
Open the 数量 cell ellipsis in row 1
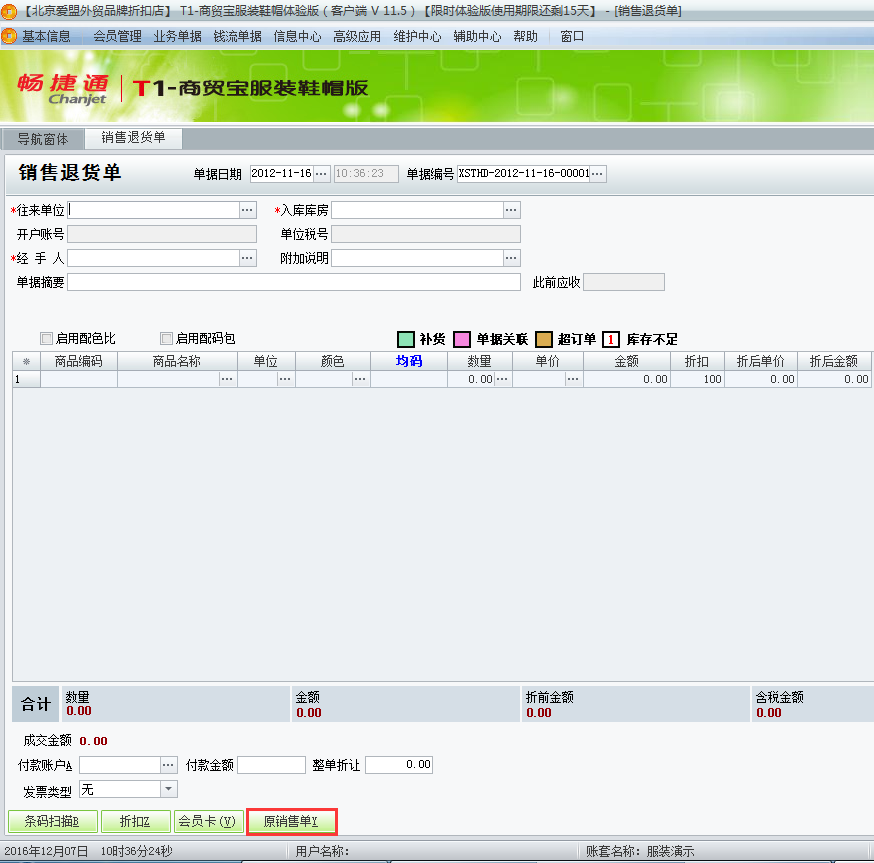[502, 379]
